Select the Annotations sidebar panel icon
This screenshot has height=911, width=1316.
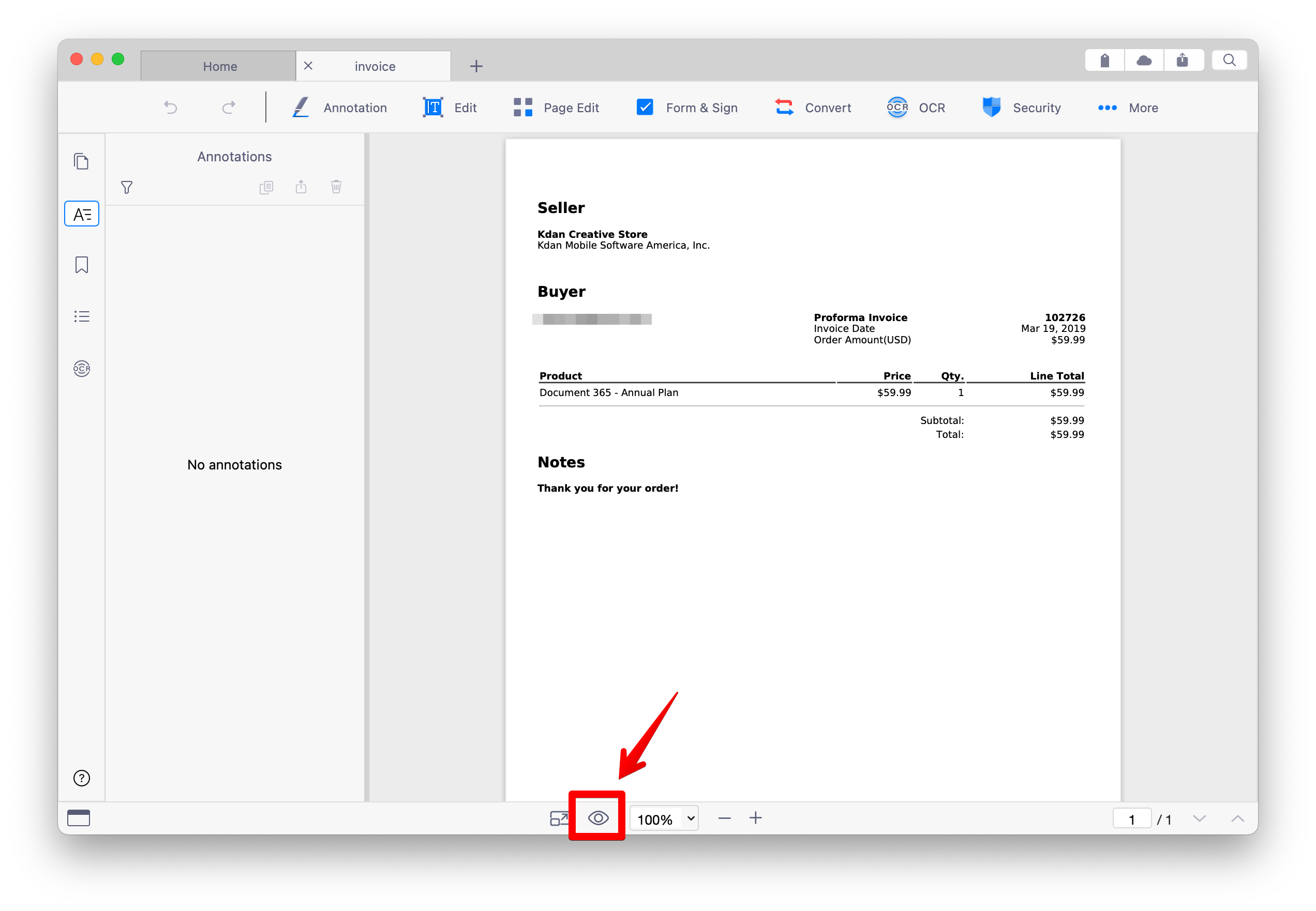(82, 214)
